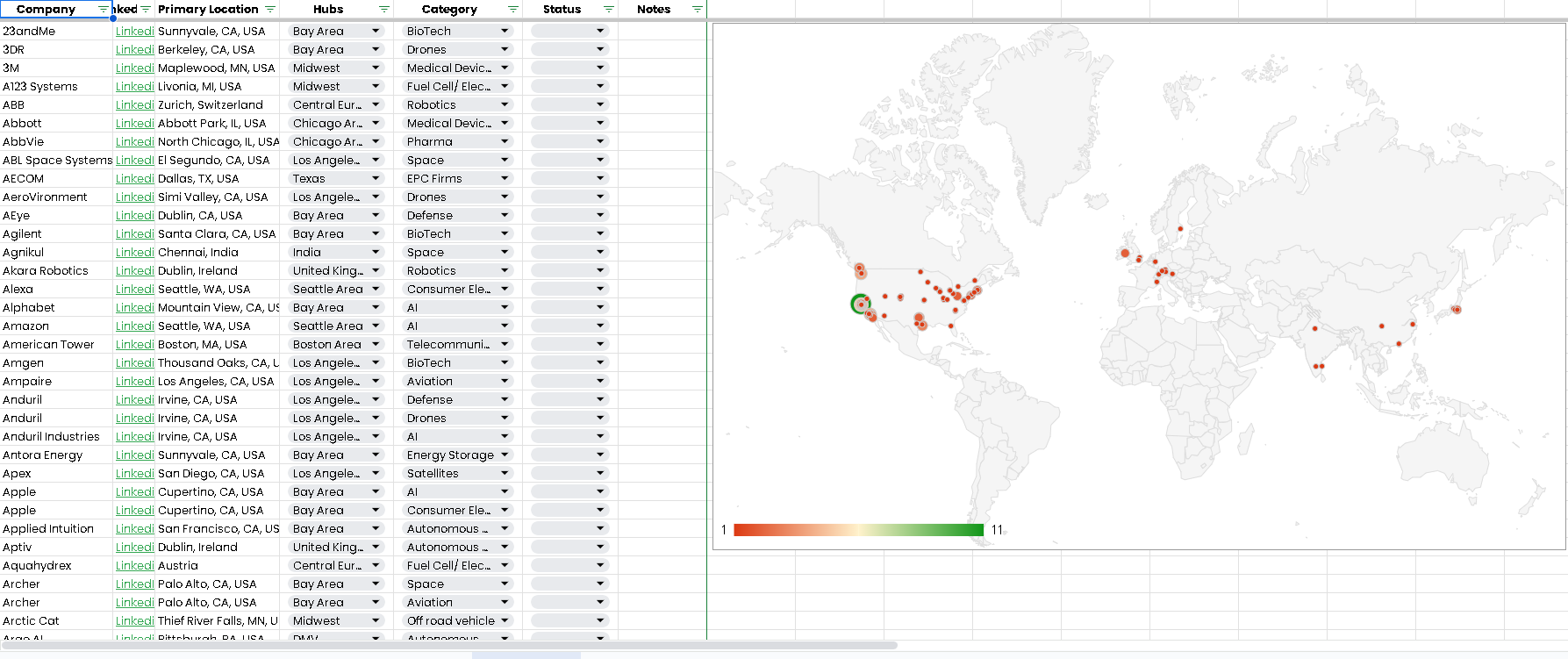Select cell Maplewood, MN, USA

tap(218, 68)
